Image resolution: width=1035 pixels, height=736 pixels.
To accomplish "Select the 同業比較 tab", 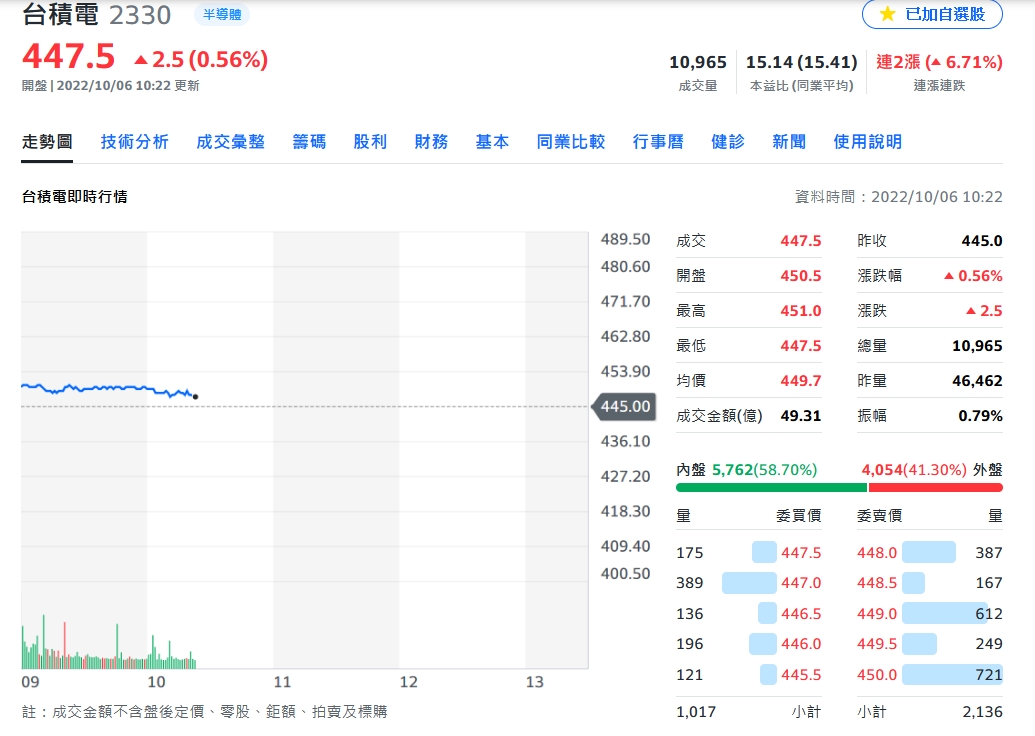I will click(x=571, y=142).
